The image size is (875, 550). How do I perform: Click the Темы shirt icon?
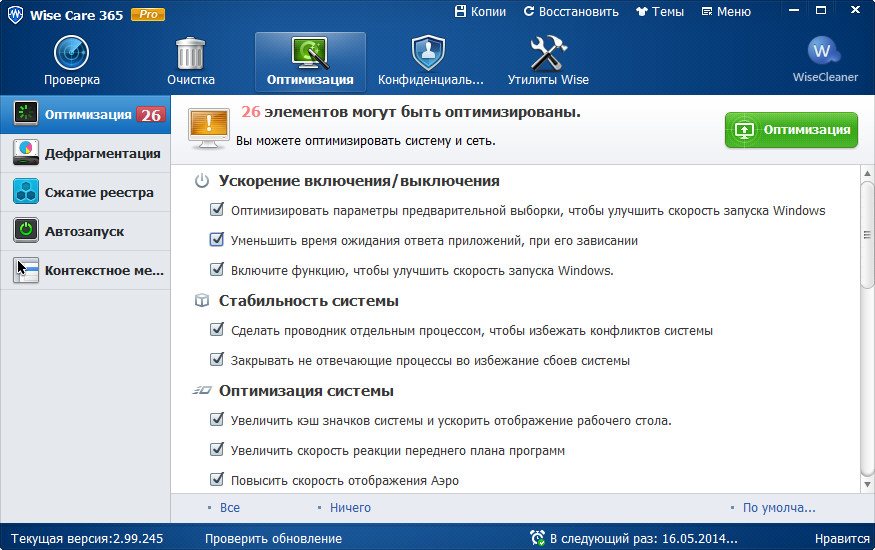click(642, 12)
